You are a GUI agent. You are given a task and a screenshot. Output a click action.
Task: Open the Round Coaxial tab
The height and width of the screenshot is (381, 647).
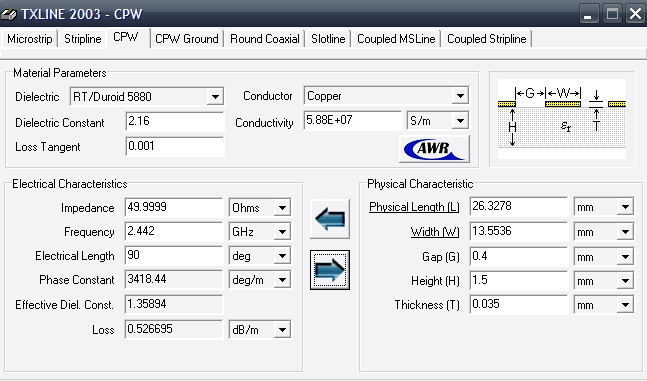(264, 39)
